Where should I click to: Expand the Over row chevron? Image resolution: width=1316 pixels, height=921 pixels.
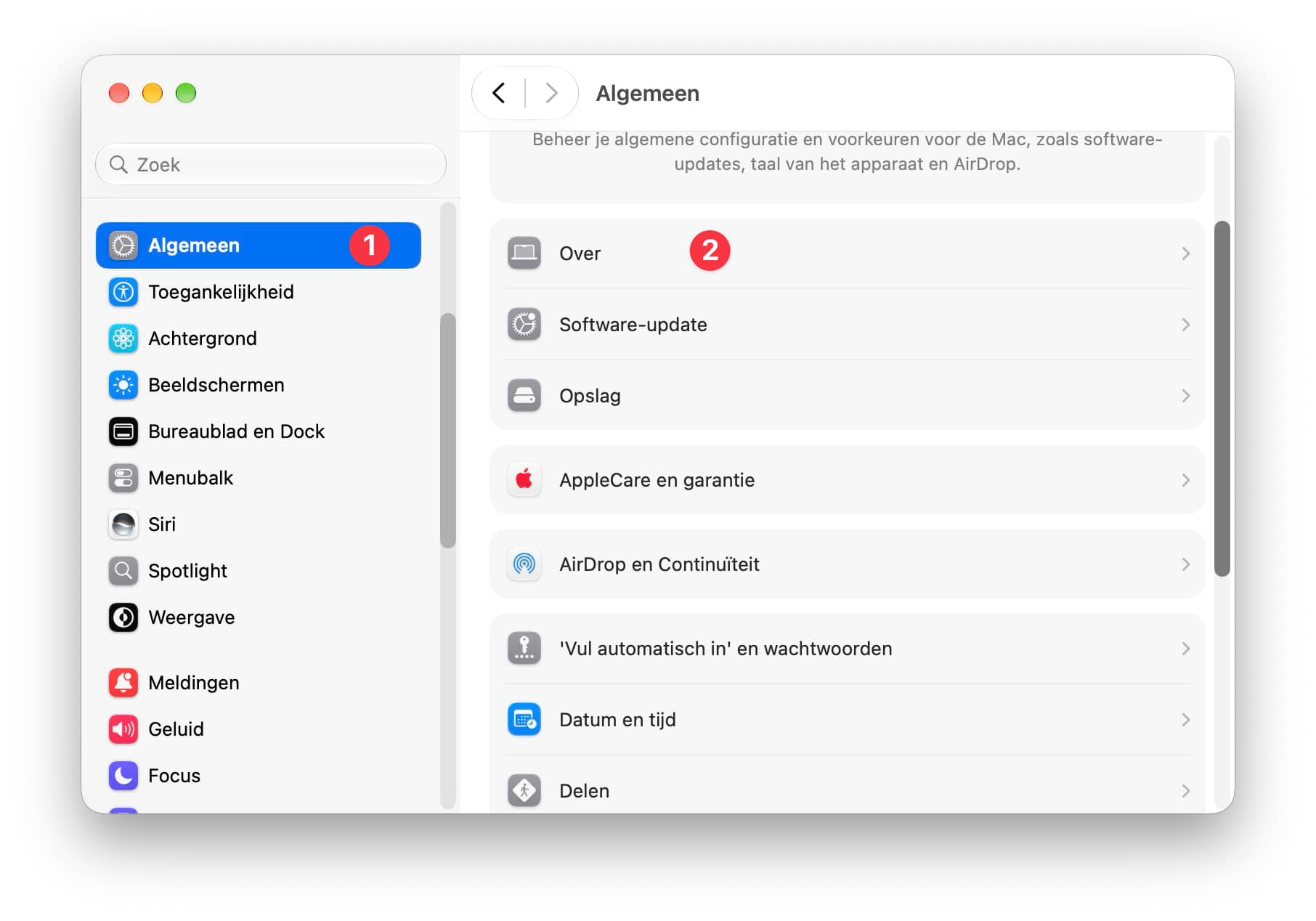pos(1185,253)
